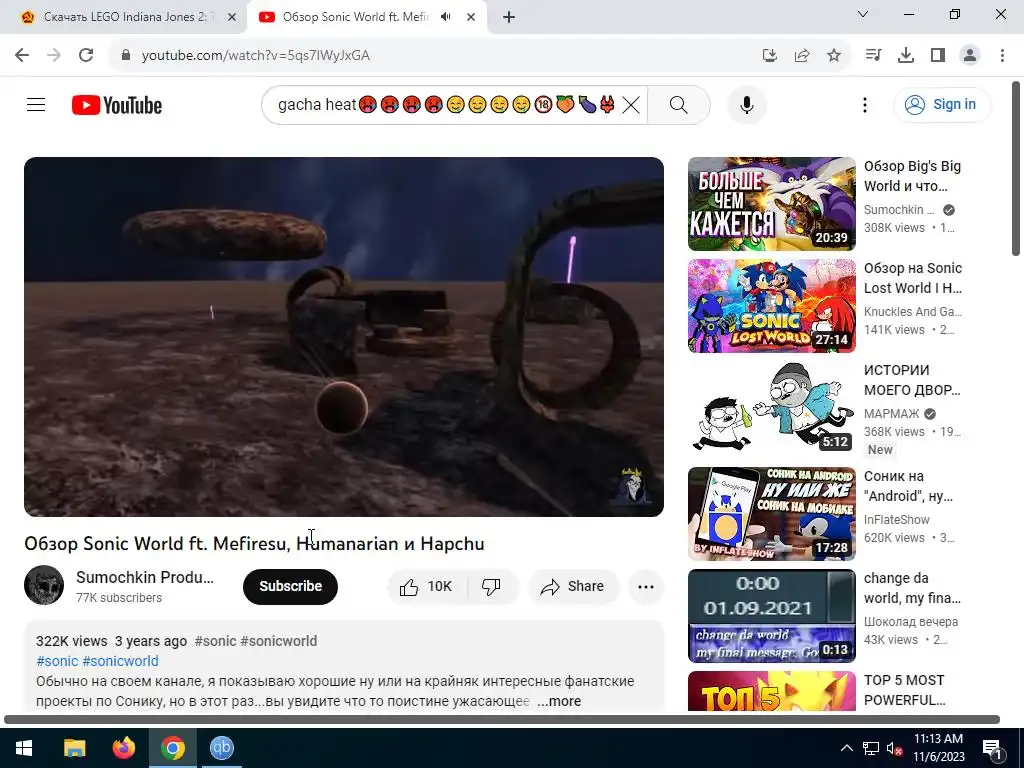
Task: Mute the tab via speaker icon
Action: [x=446, y=17]
